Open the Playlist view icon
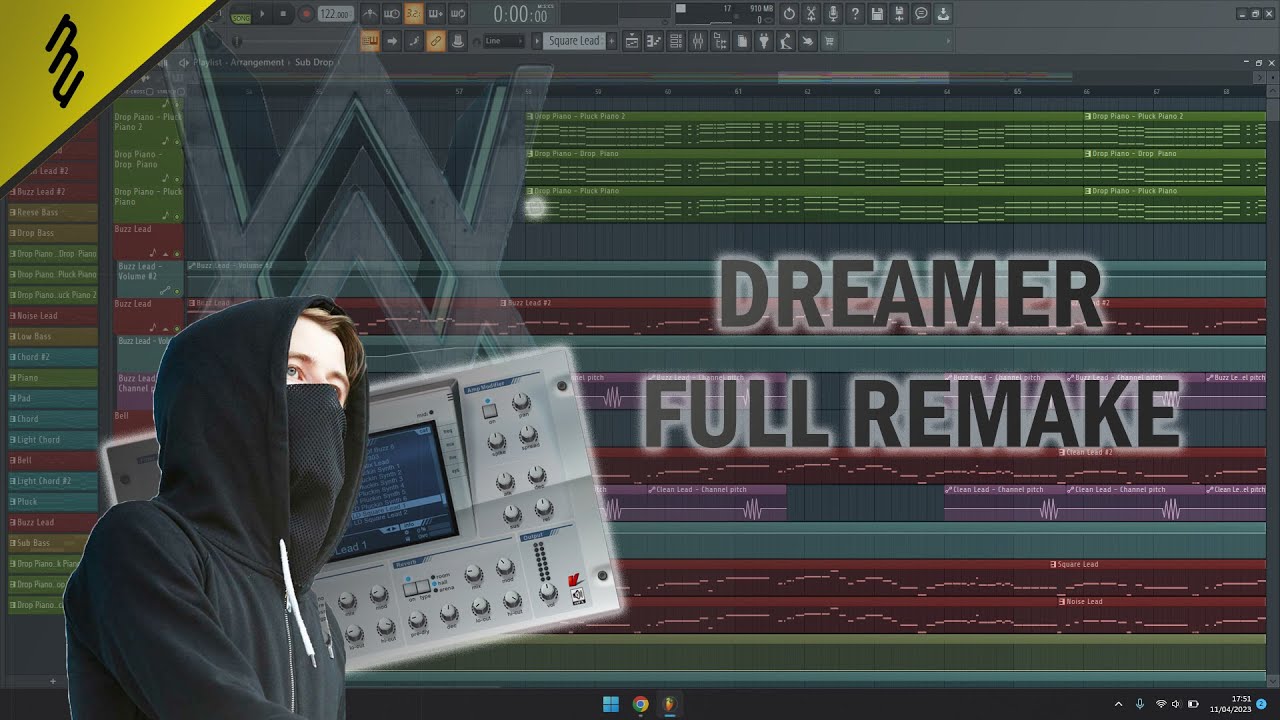Image resolution: width=1280 pixels, height=720 pixels. click(x=632, y=41)
